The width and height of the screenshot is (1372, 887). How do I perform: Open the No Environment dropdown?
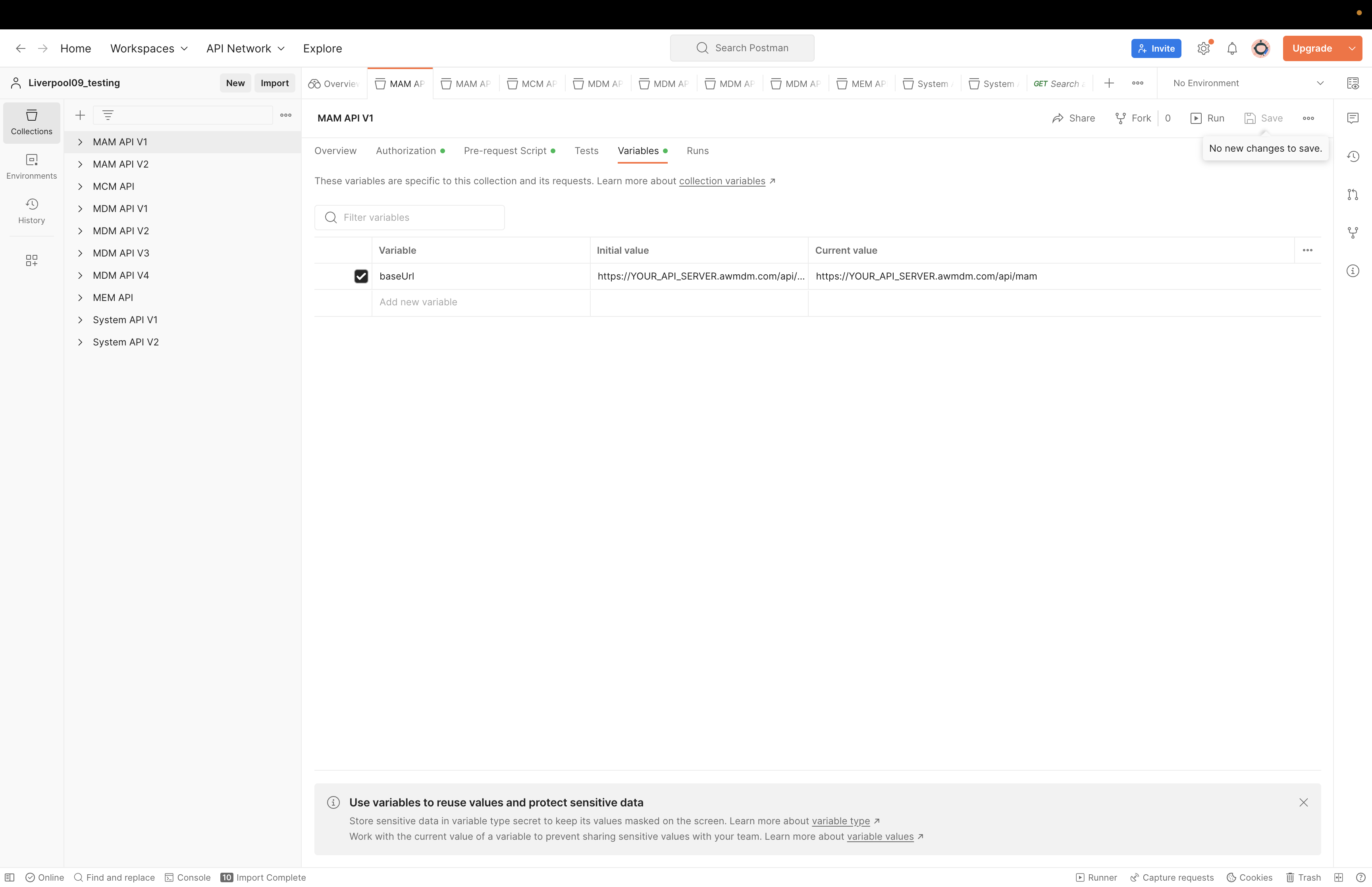(1247, 83)
